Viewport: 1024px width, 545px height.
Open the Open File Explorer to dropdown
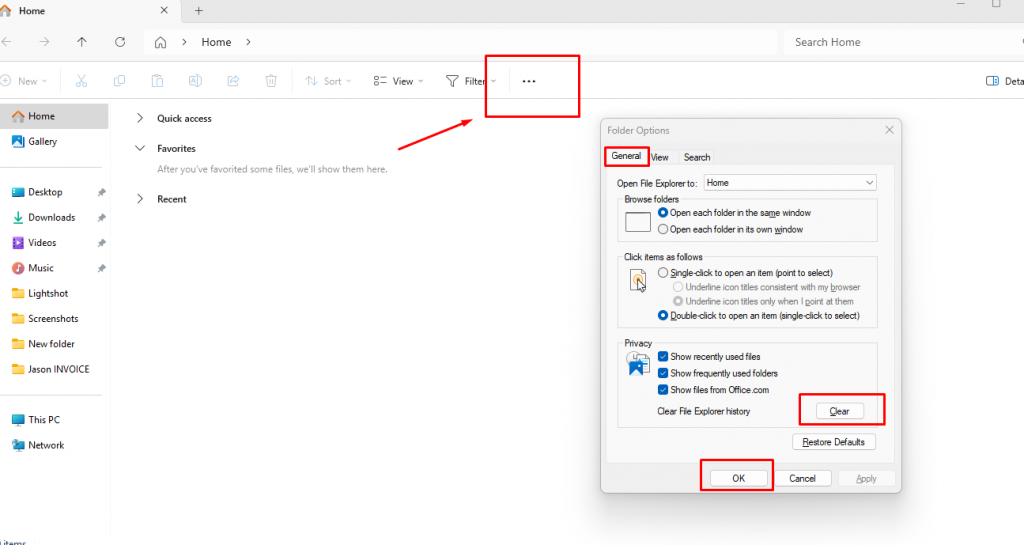tap(790, 183)
